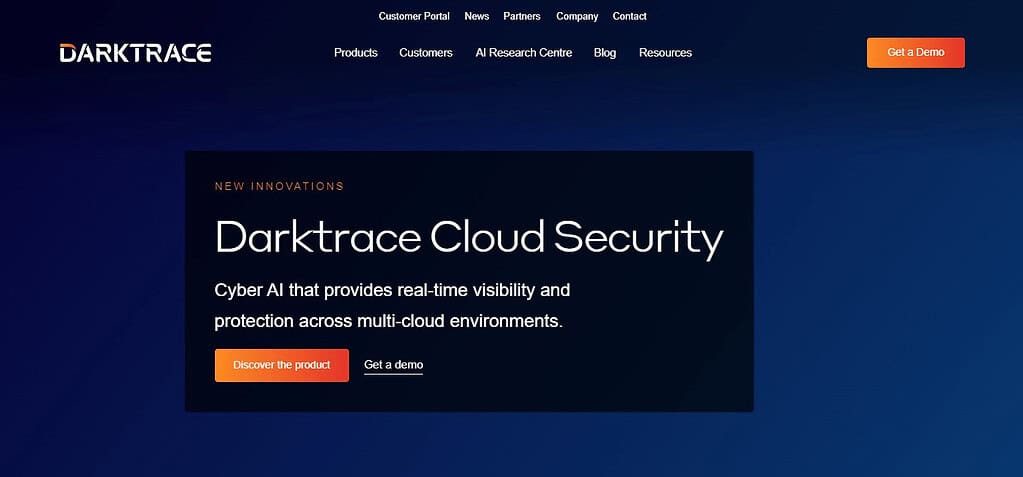Open the Contact page
Screen dimensions: 1023x477
(629, 16)
